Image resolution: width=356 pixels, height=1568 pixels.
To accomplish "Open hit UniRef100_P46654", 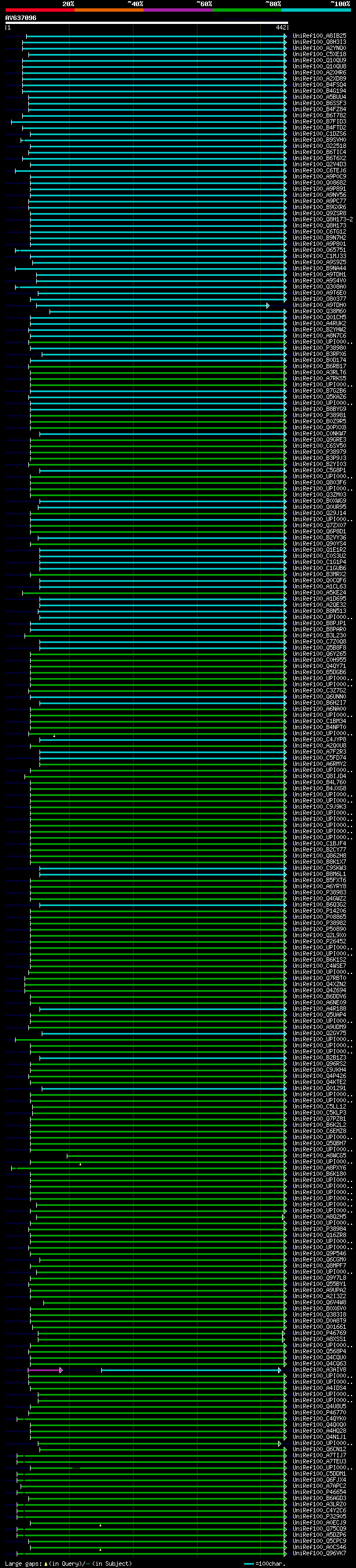I will pos(319,1492).
